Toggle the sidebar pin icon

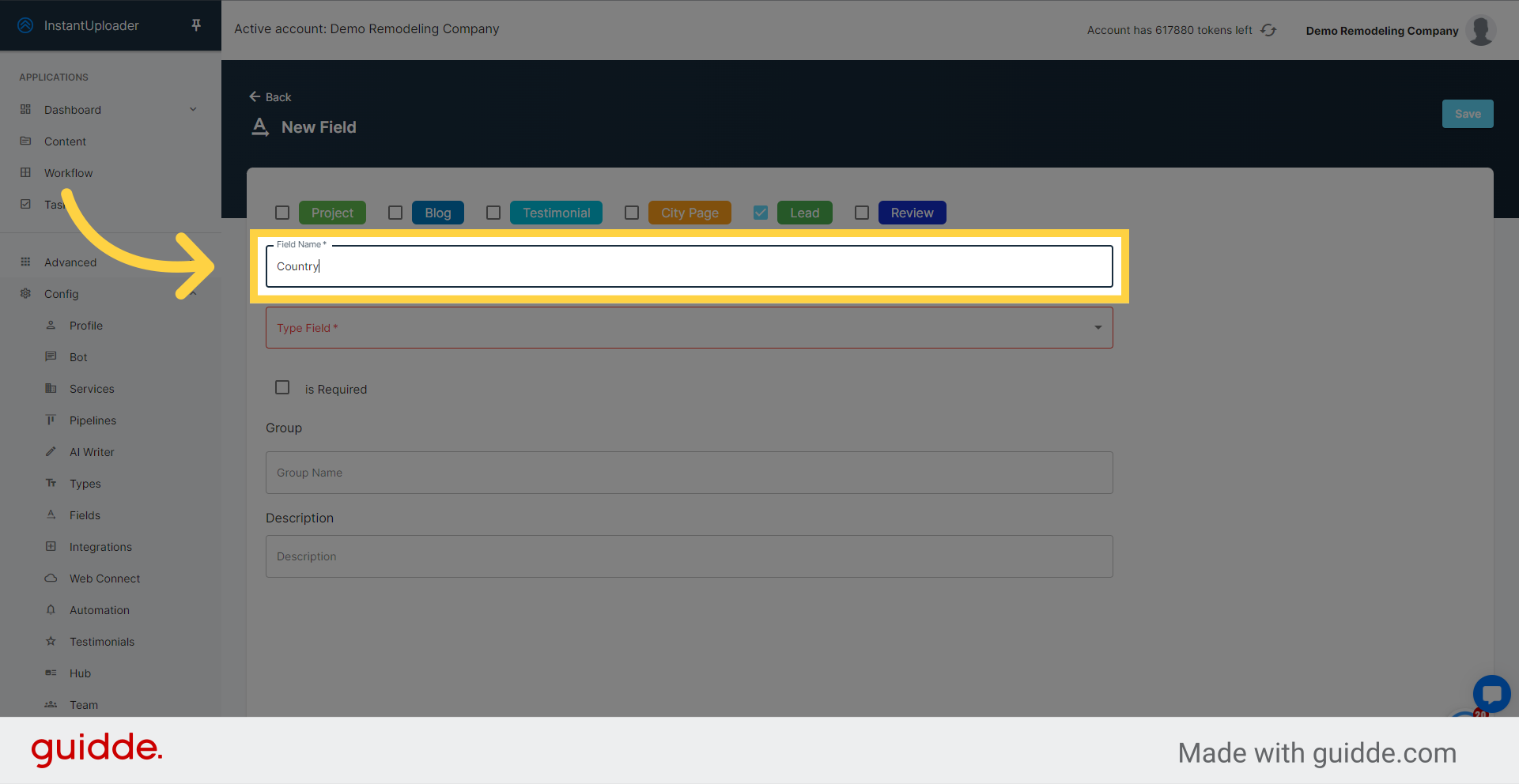coord(196,25)
